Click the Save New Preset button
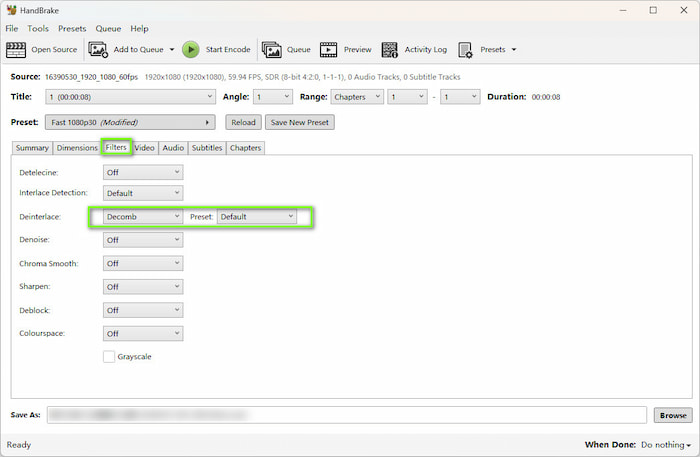 [300, 122]
